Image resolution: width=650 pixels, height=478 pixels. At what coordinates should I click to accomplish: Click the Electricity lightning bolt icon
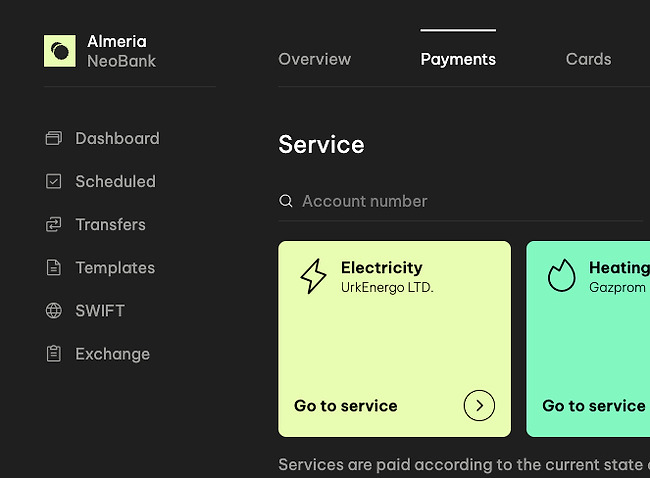pos(313,276)
